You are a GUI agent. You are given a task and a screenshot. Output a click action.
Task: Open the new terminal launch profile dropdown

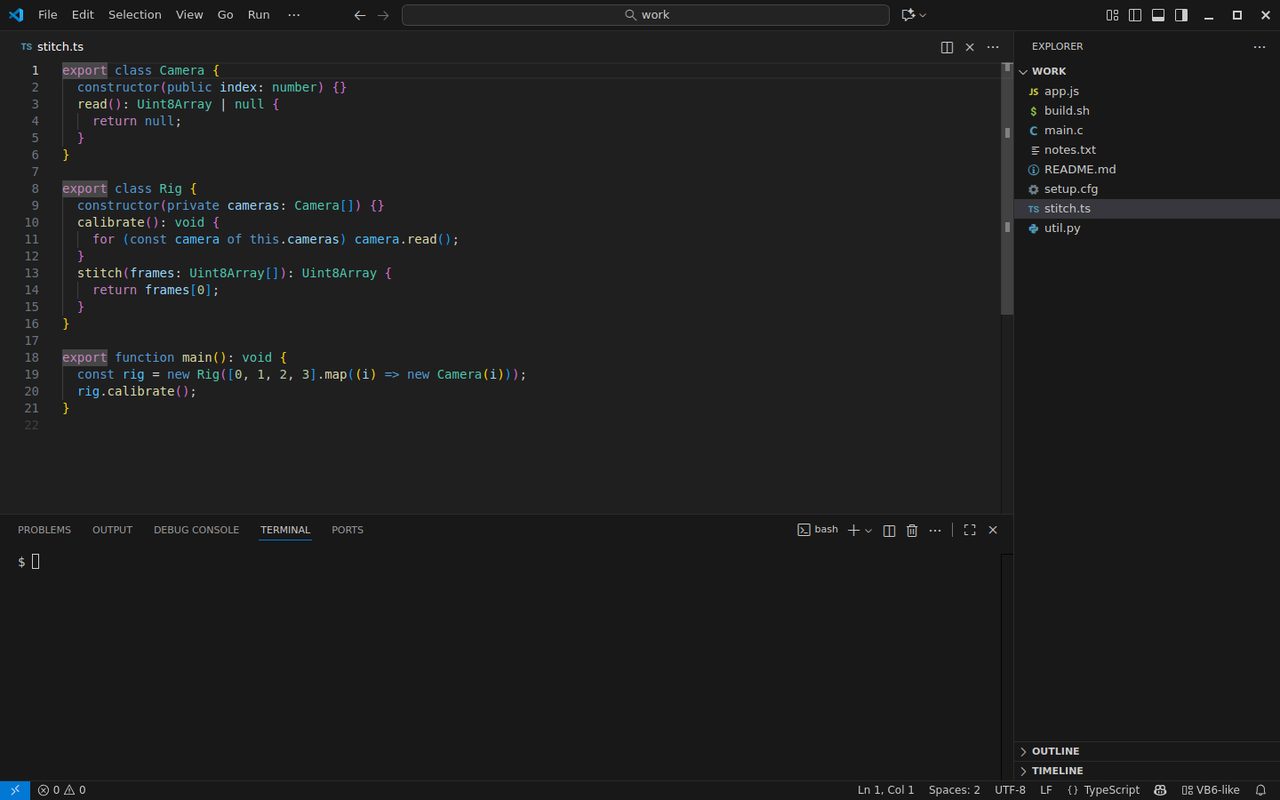(868, 530)
